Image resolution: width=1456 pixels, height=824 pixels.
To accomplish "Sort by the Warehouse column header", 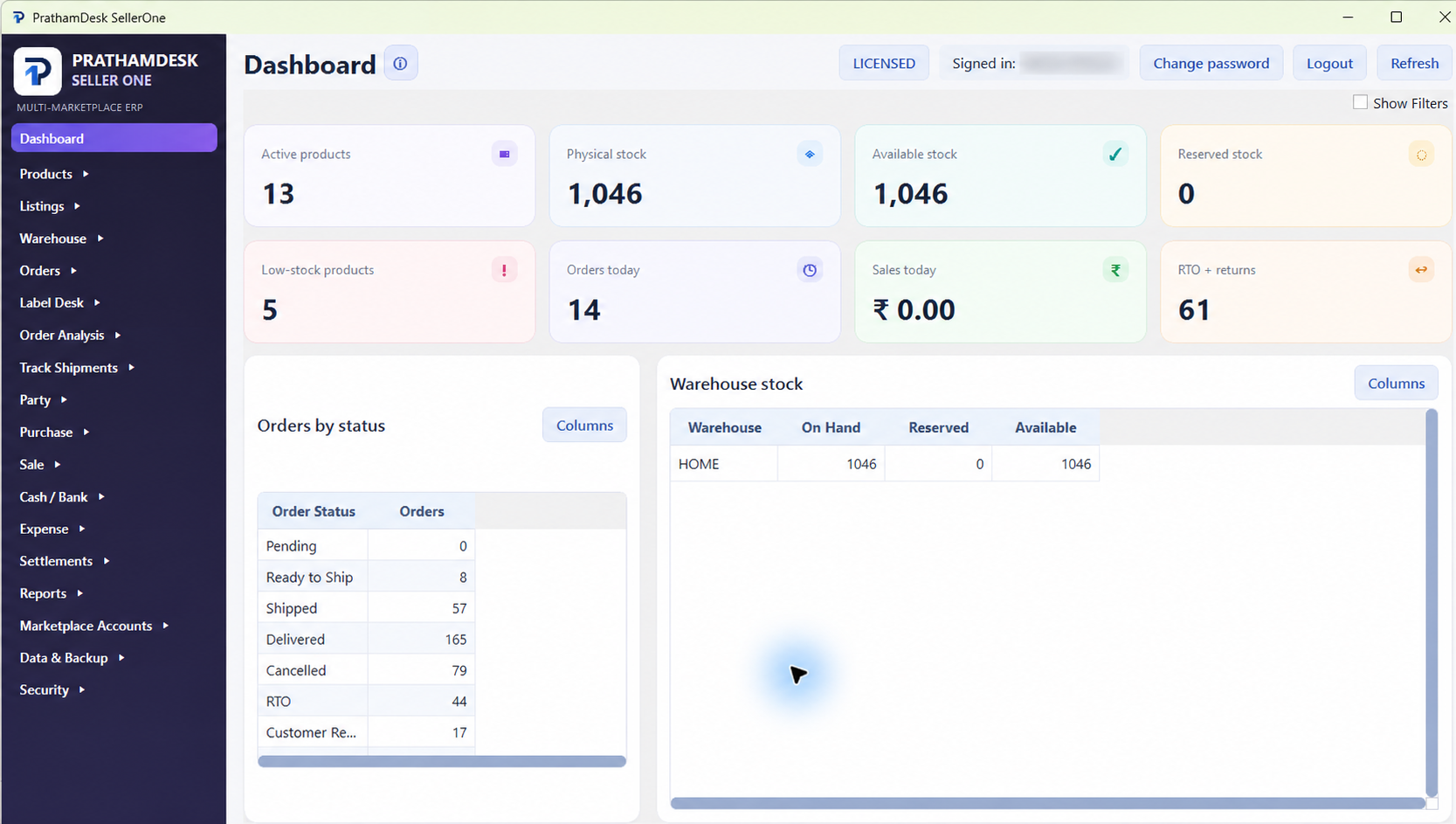I will tap(724, 427).
